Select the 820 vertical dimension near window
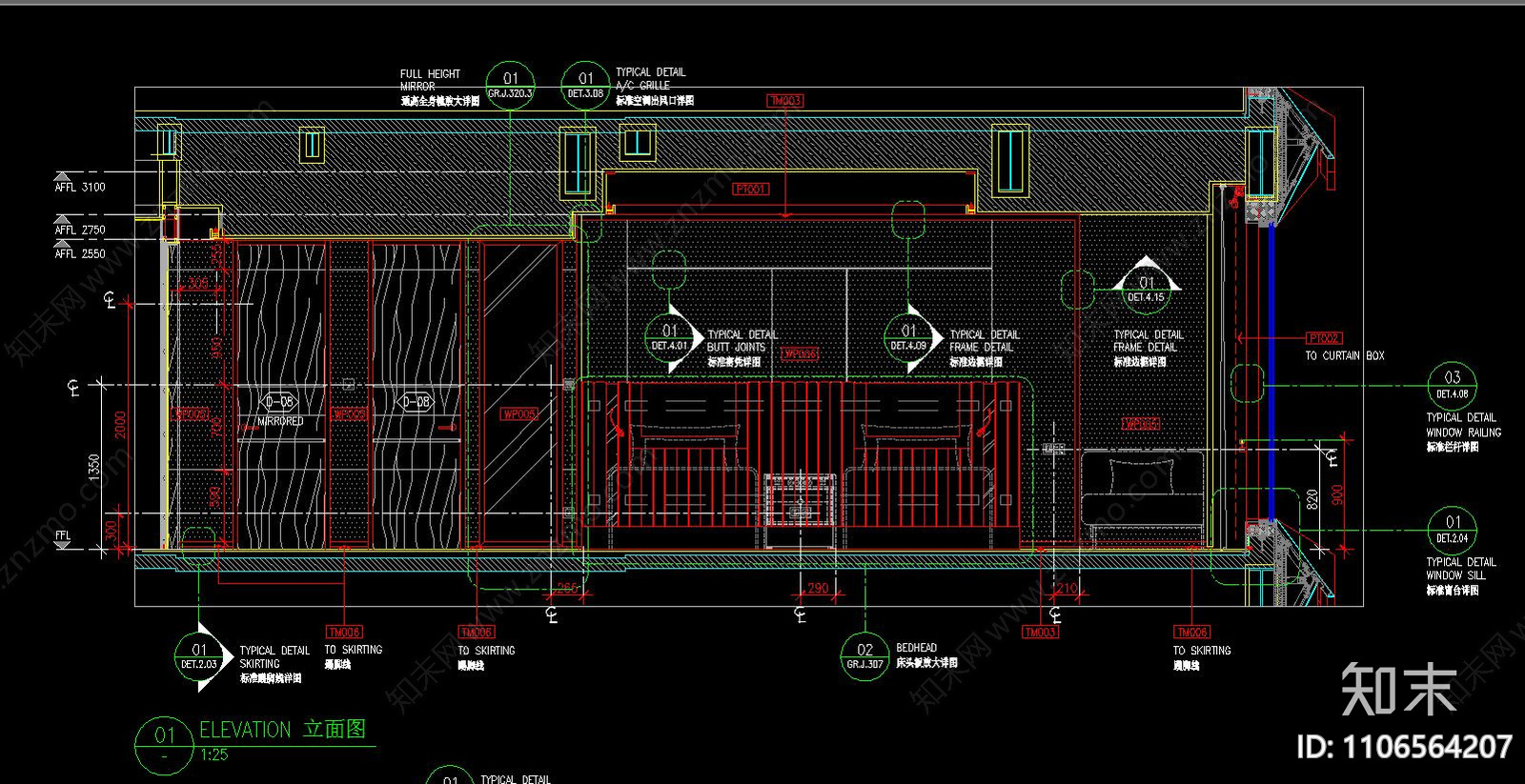Viewport: 1525px width, 784px height. 1312,498
